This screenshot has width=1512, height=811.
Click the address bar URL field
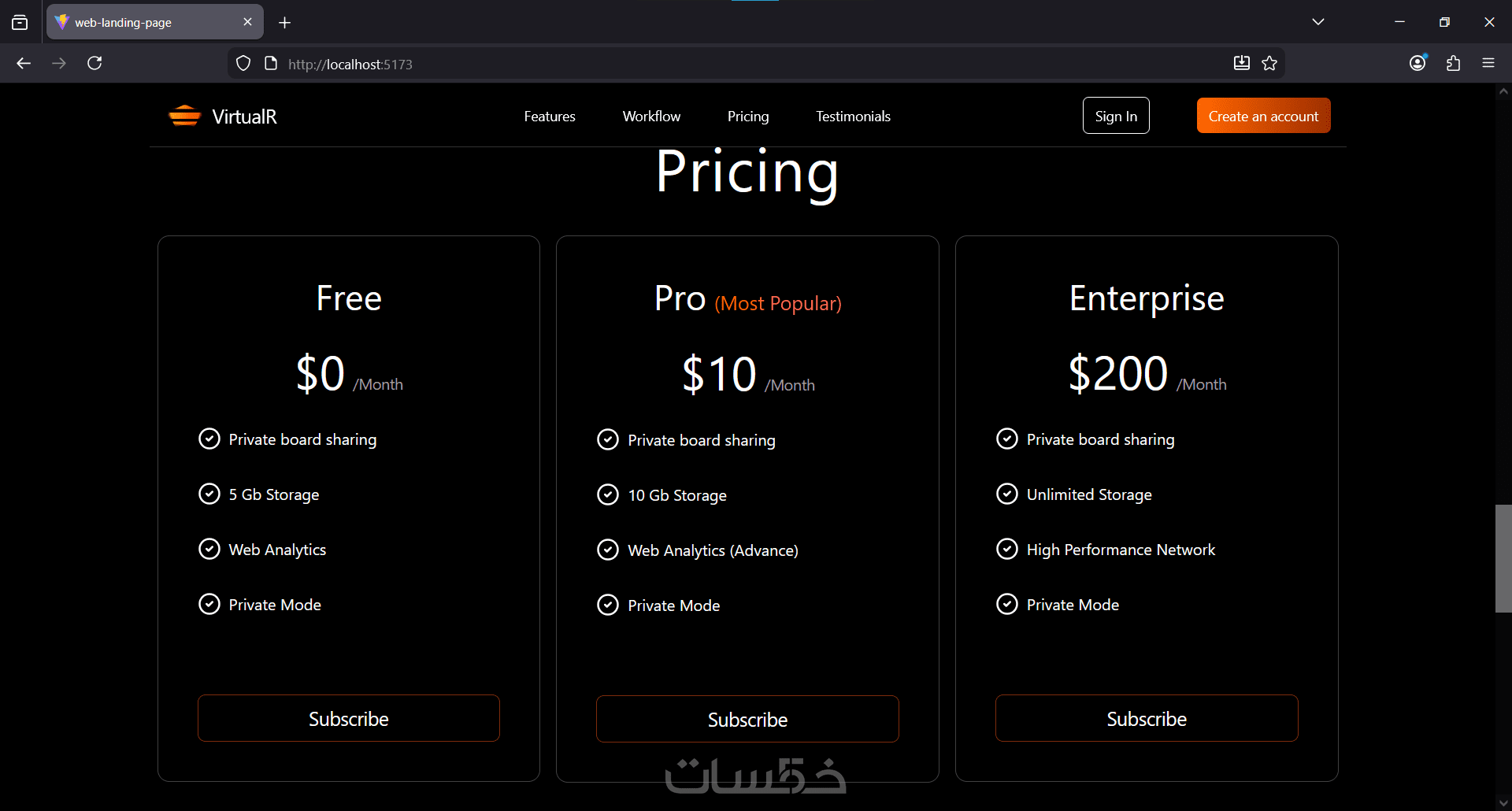(709, 64)
